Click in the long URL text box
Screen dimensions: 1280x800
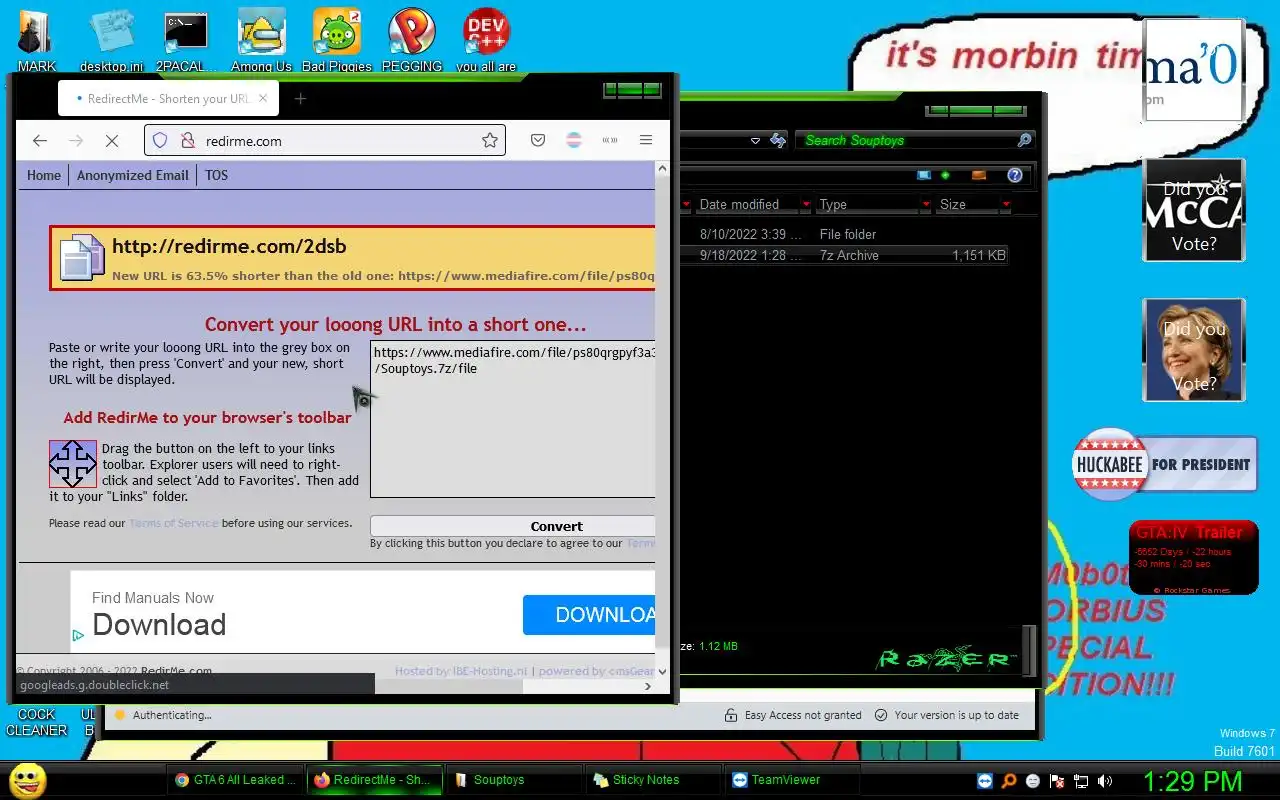513,419
